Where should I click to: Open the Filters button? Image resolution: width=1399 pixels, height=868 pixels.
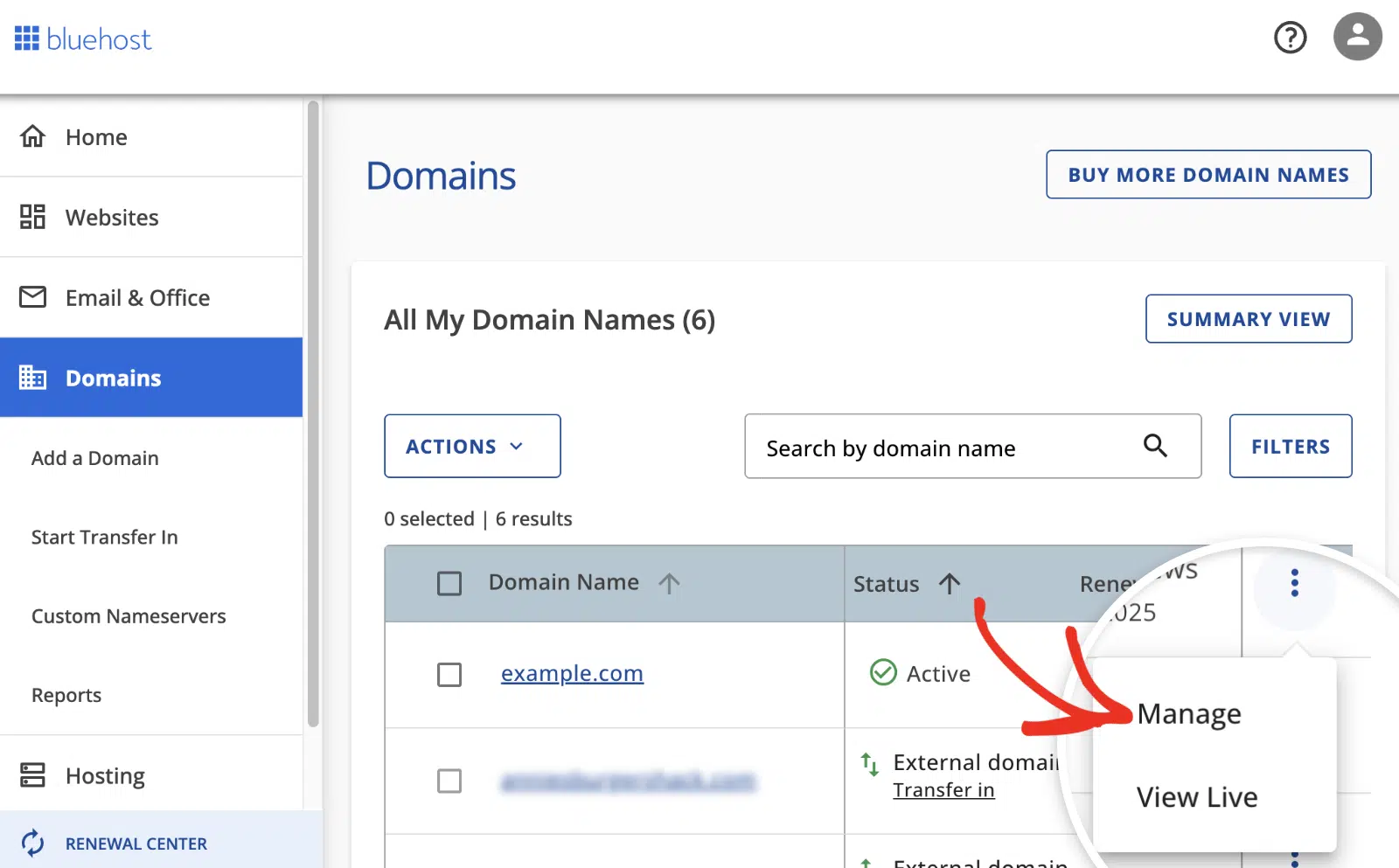click(1291, 446)
